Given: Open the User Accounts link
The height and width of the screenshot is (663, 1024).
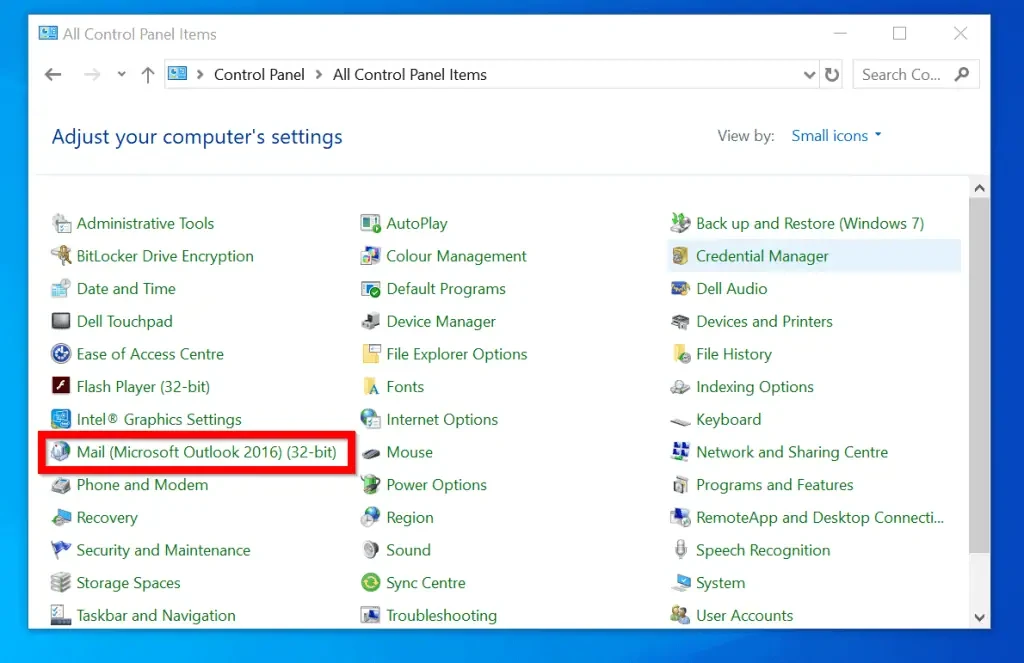Looking at the screenshot, I should (x=744, y=616).
